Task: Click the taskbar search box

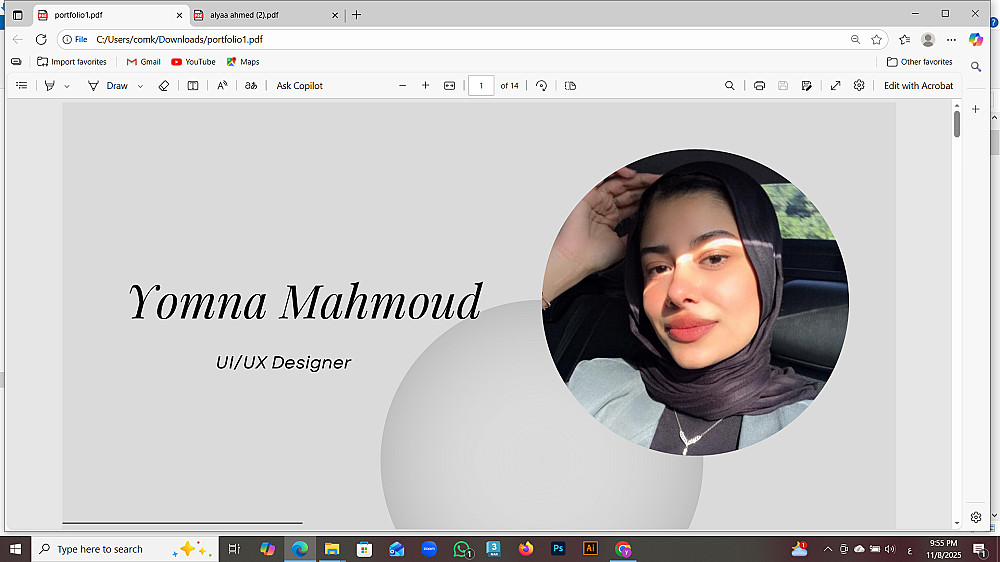Action: click(124, 549)
